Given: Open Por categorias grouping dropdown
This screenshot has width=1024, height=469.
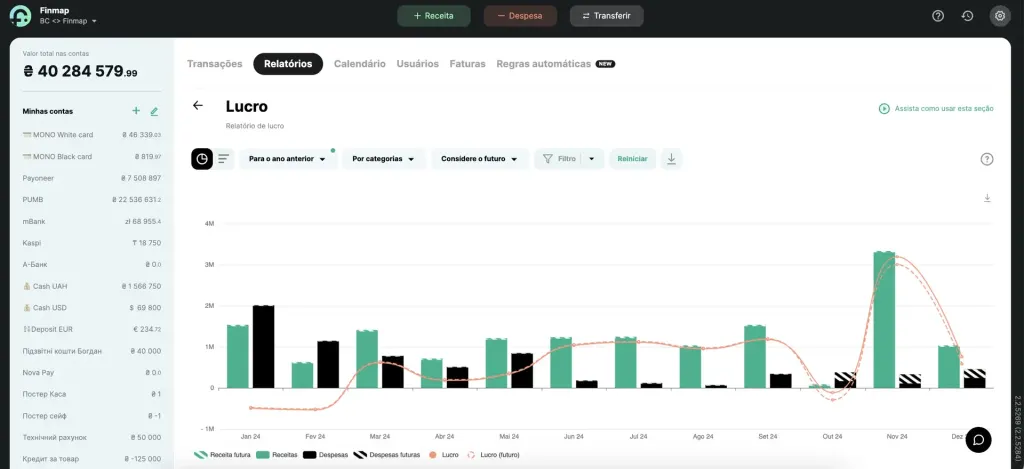Looking at the screenshot, I should tap(383, 159).
